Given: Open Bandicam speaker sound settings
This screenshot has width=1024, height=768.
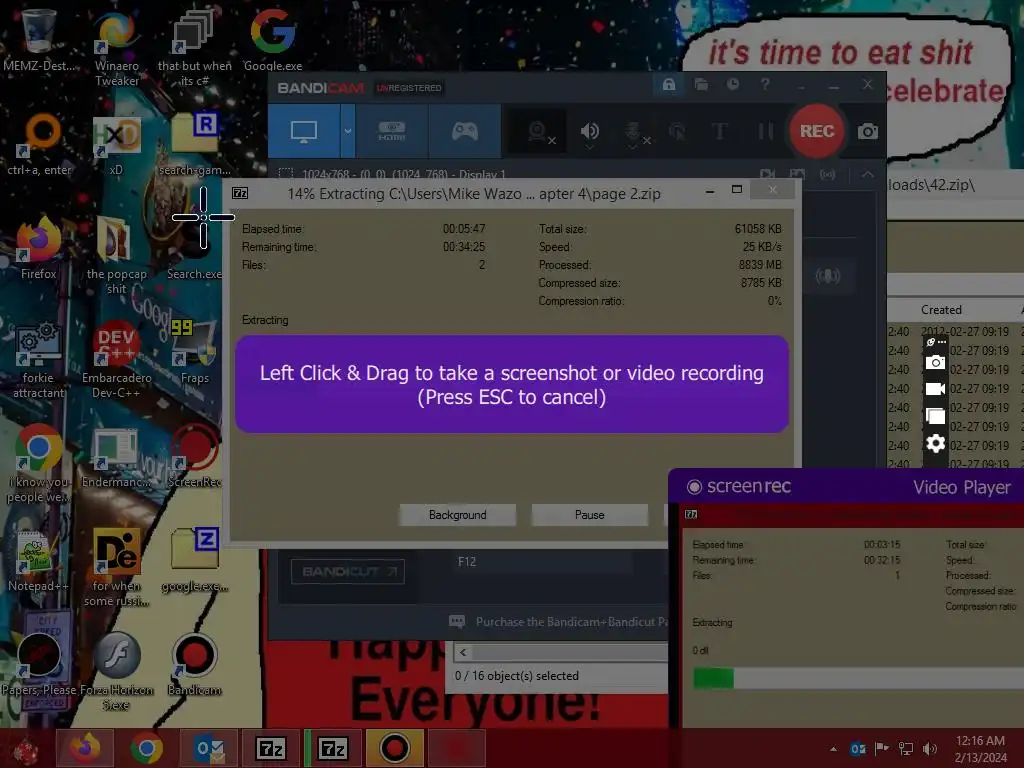Looking at the screenshot, I should (x=589, y=133).
